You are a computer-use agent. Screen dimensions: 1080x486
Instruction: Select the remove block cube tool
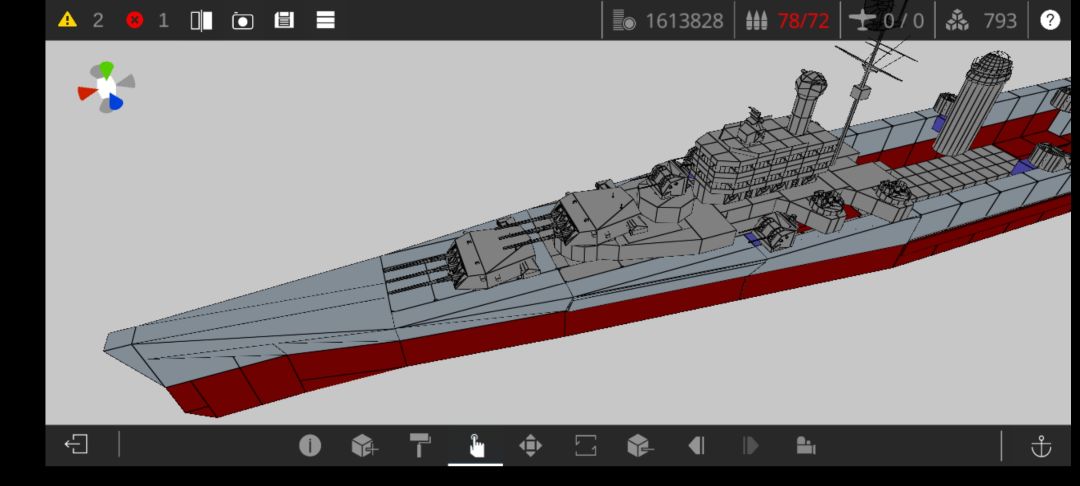(640, 446)
